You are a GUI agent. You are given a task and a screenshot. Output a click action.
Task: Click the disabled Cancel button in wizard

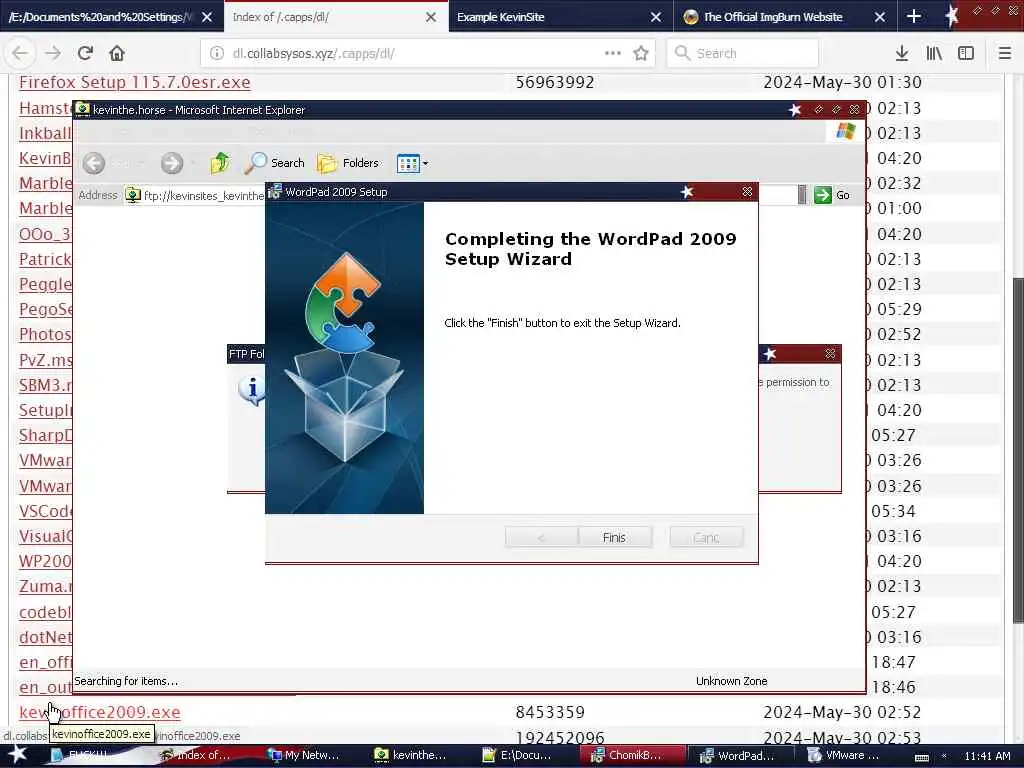(x=706, y=537)
